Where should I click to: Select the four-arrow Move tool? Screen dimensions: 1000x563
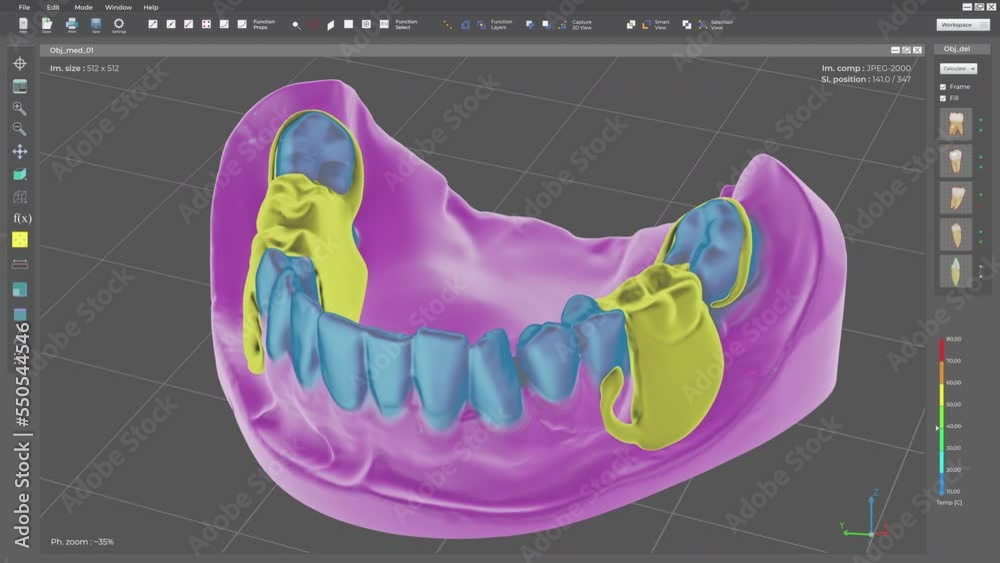[20, 152]
